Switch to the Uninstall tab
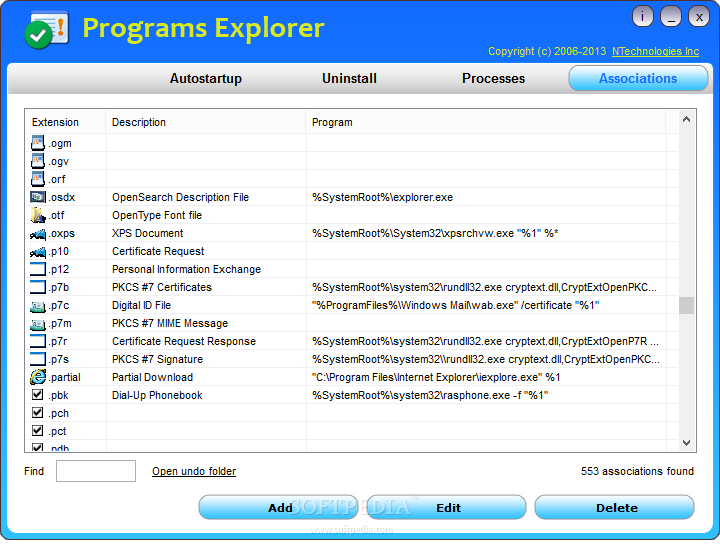720x548 pixels. click(x=349, y=79)
